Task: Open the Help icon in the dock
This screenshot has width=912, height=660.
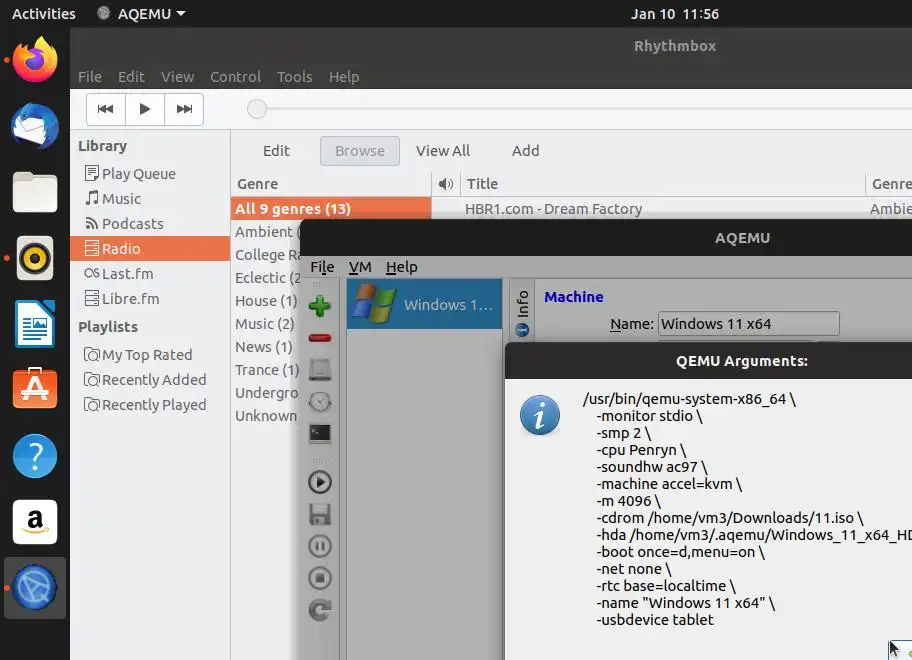Action: pos(35,455)
